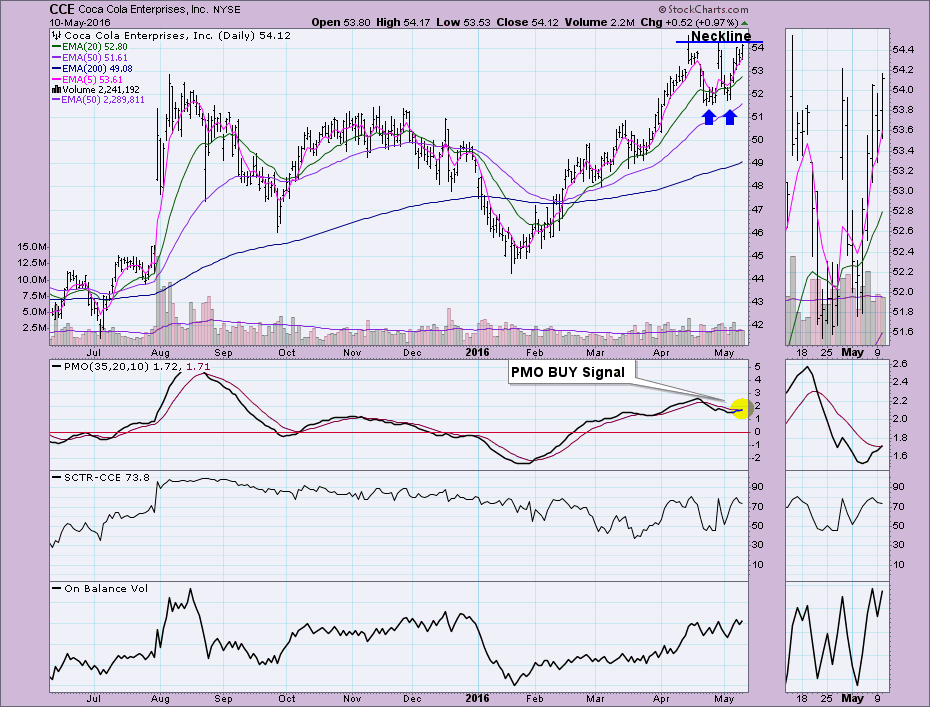Click the yellow circle highlighting the PMO crossover
Screen dimensions: 930x707
[x=741, y=409]
